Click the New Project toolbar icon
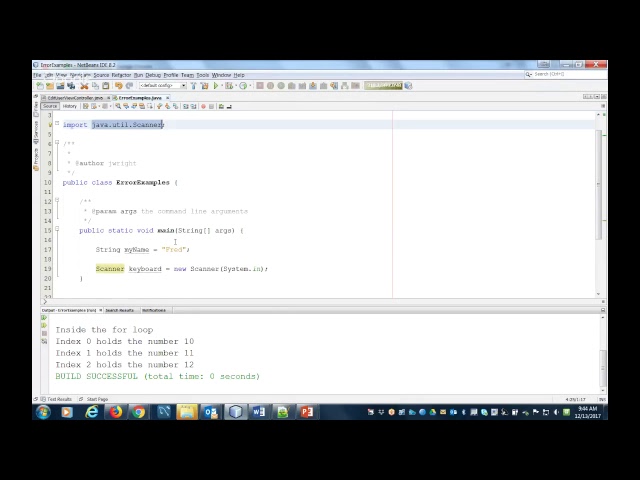The height and width of the screenshot is (480, 640). [50, 86]
